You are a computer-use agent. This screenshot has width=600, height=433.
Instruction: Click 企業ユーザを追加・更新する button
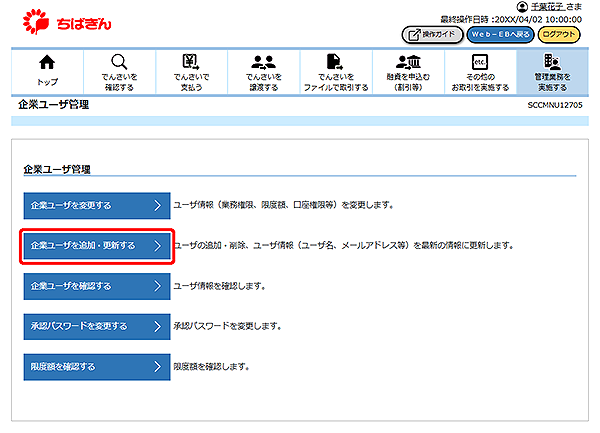tap(97, 246)
